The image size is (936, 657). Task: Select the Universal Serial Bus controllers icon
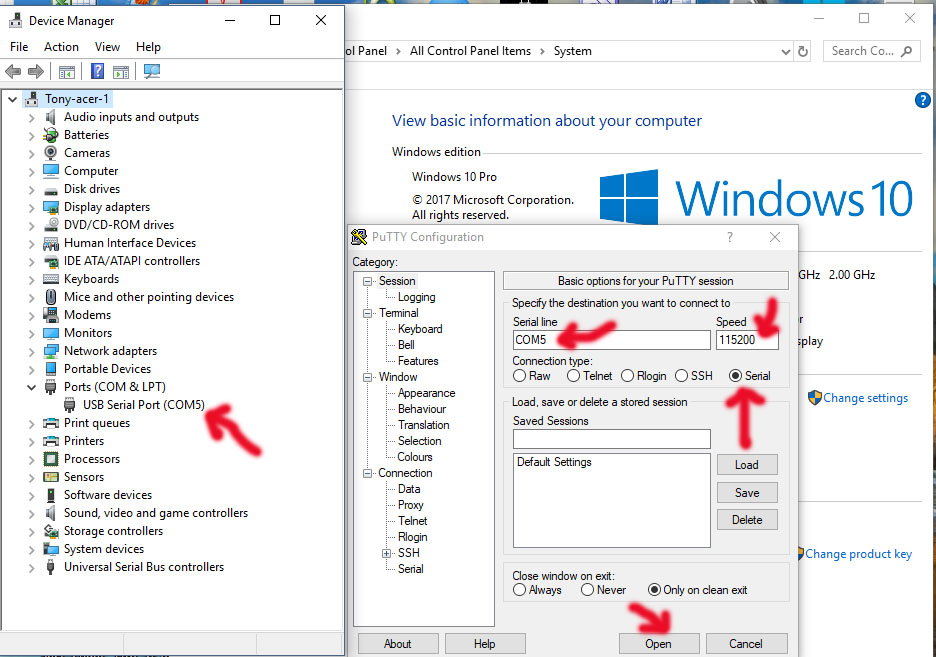click(51, 567)
